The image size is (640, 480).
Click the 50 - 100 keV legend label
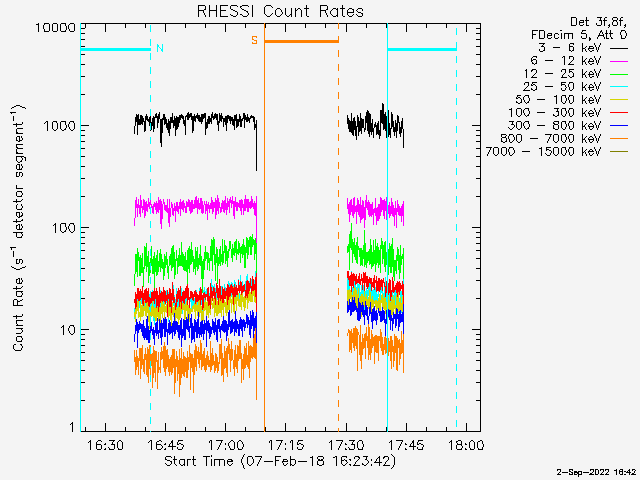558,100
